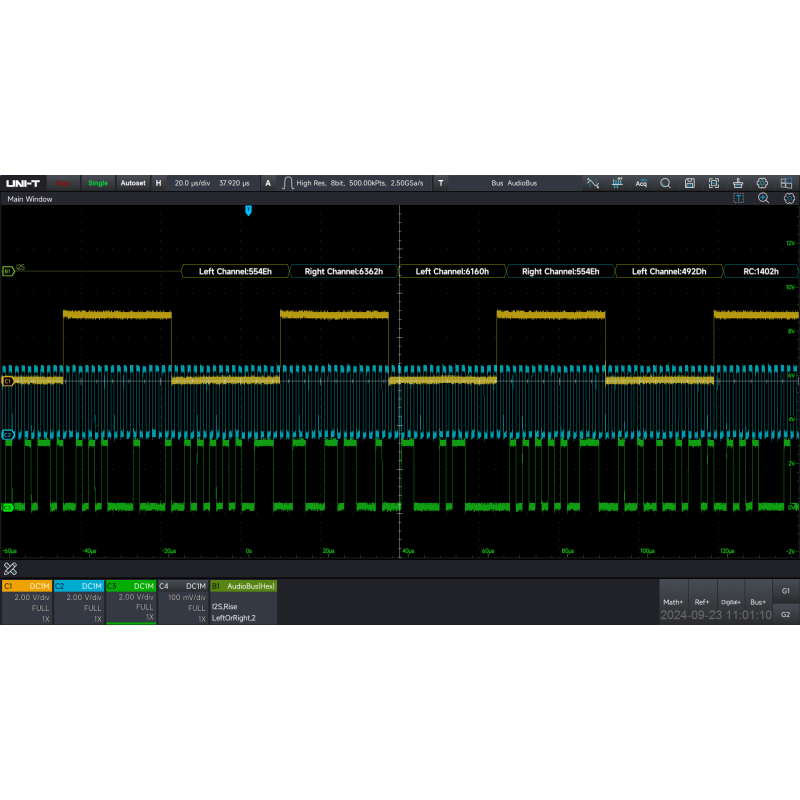Viewport: 800px width, 800px height.
Task: Select decoded packet Right Channel:554Eh
Action: [560, 271]
